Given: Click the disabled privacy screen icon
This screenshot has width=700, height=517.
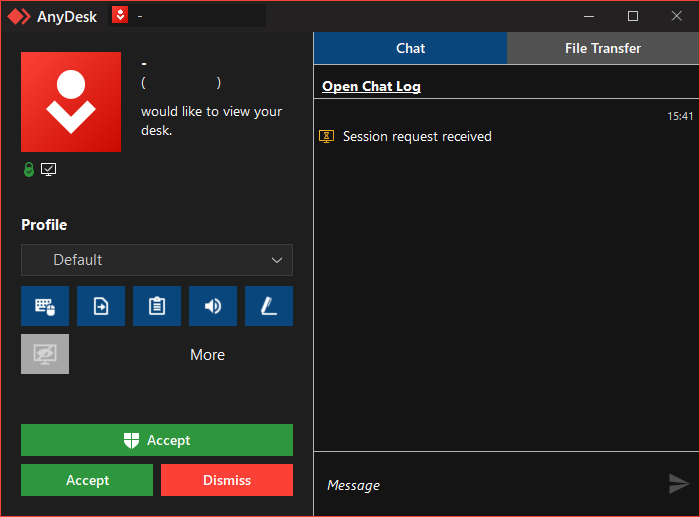Looking at the screenshot, I should [x=45, y=354].
